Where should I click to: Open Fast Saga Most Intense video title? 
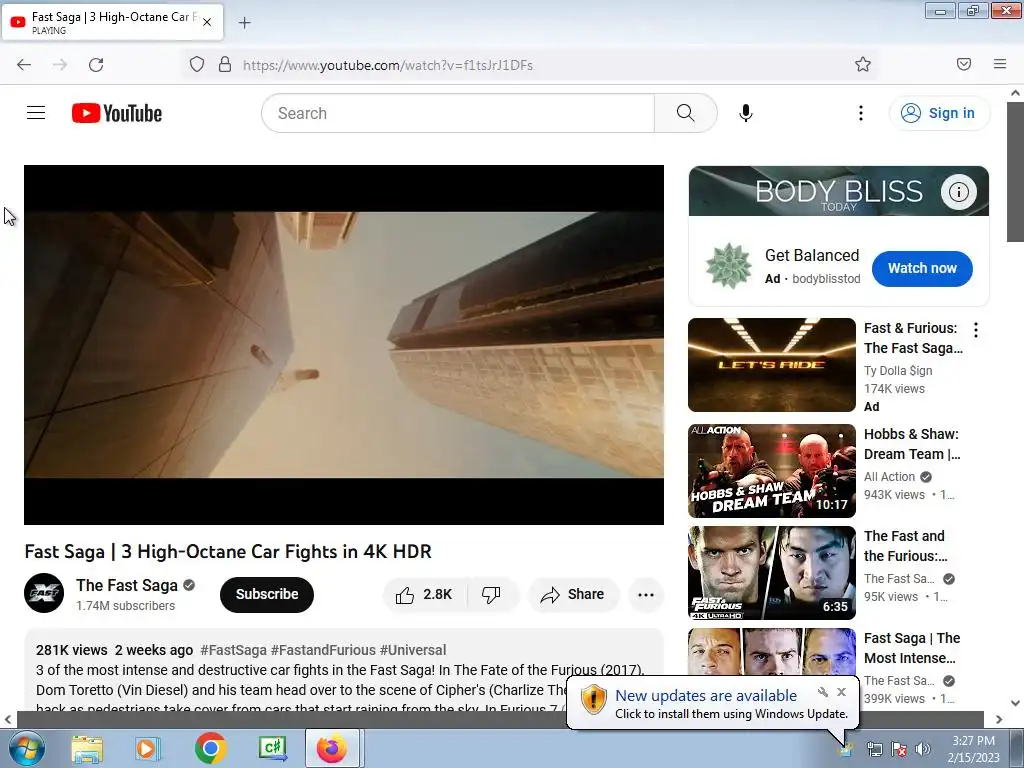(x=912, y=648)
